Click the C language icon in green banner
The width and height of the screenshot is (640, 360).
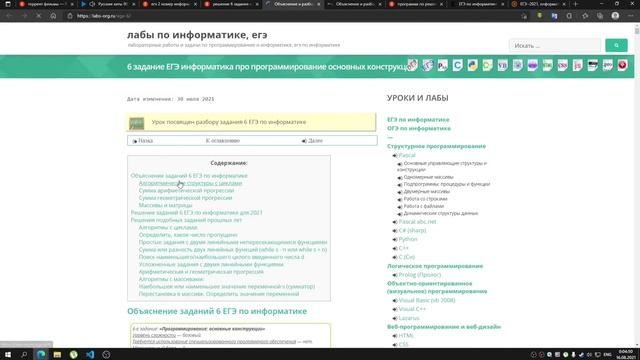(458, 65)
